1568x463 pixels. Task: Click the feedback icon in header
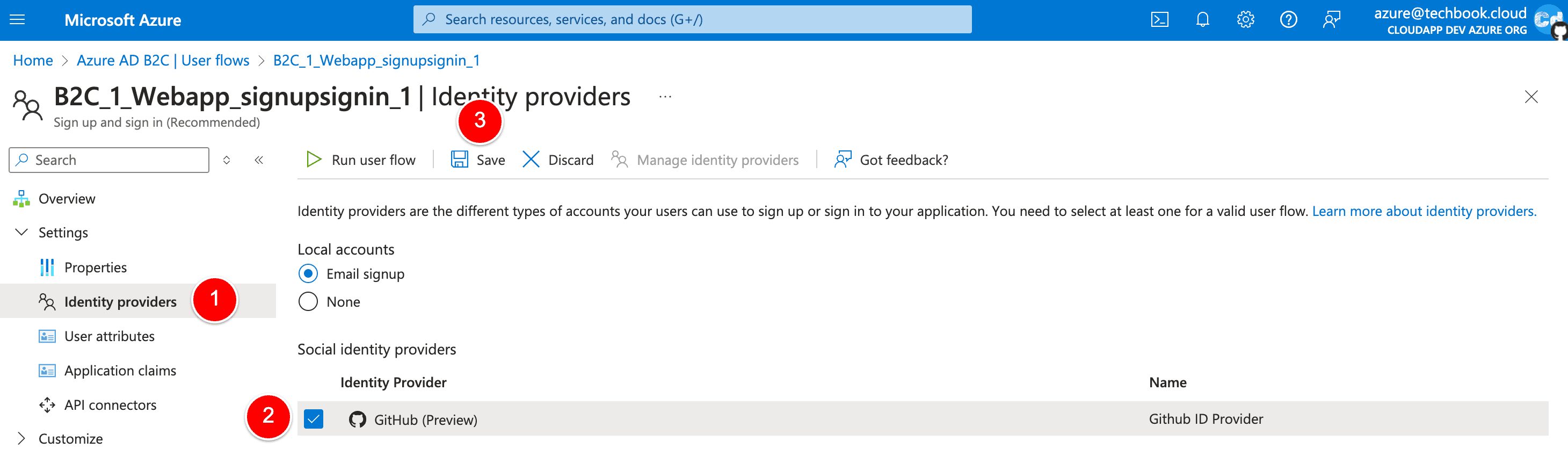(x=1331, y=20)
